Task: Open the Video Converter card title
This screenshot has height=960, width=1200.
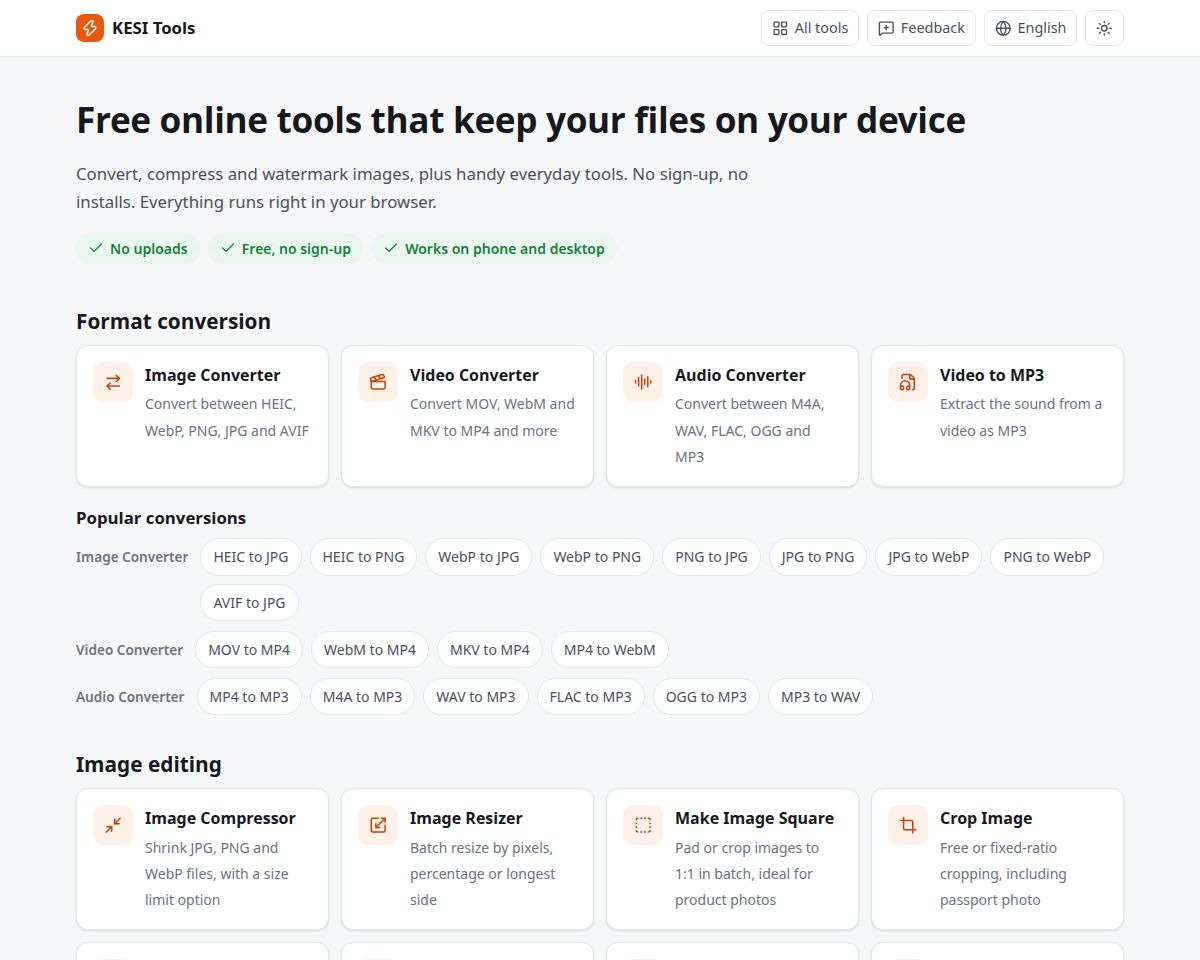Action: point(474,375)
